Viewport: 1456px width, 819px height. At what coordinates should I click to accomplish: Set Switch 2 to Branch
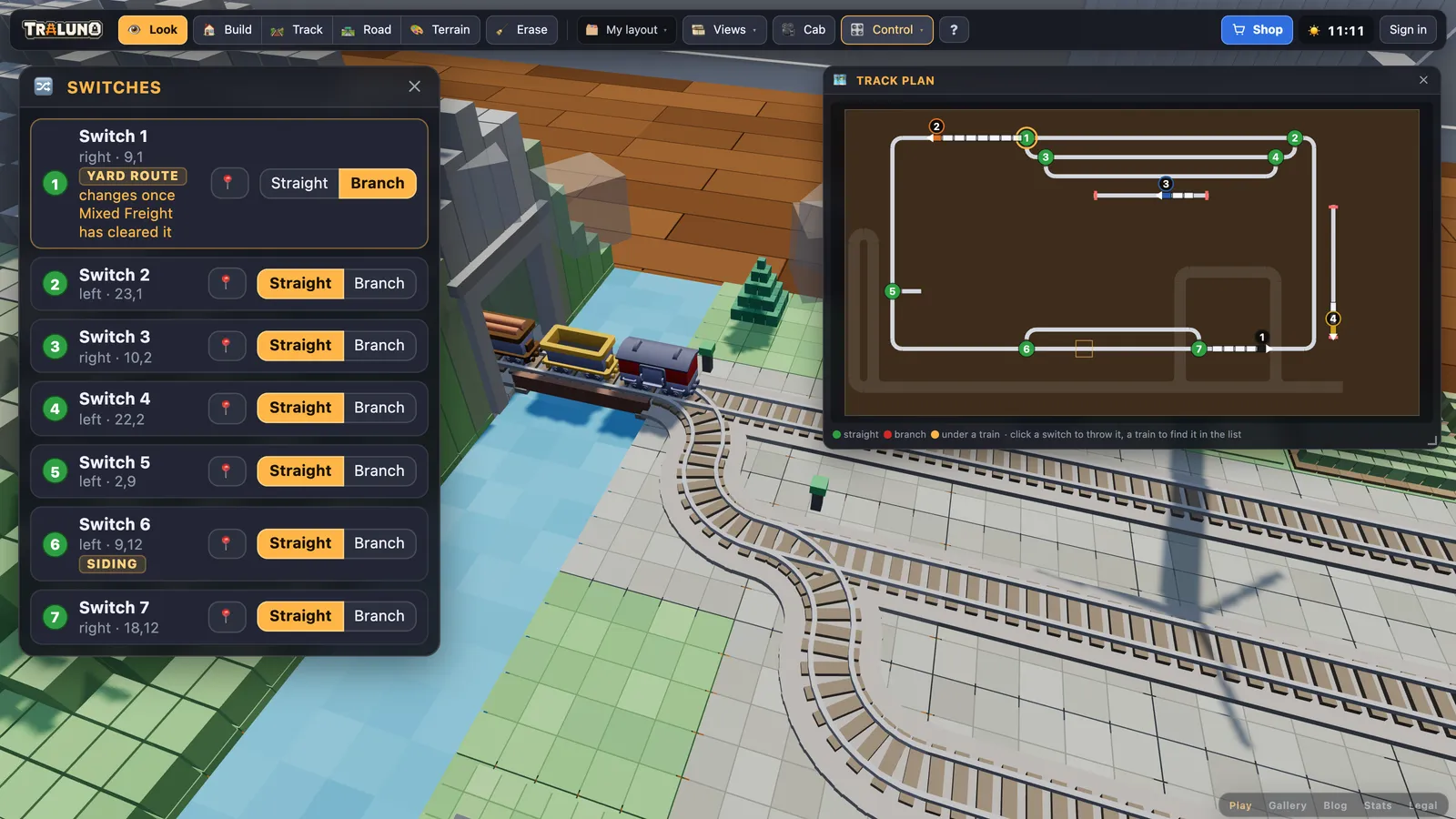(379, 283)
